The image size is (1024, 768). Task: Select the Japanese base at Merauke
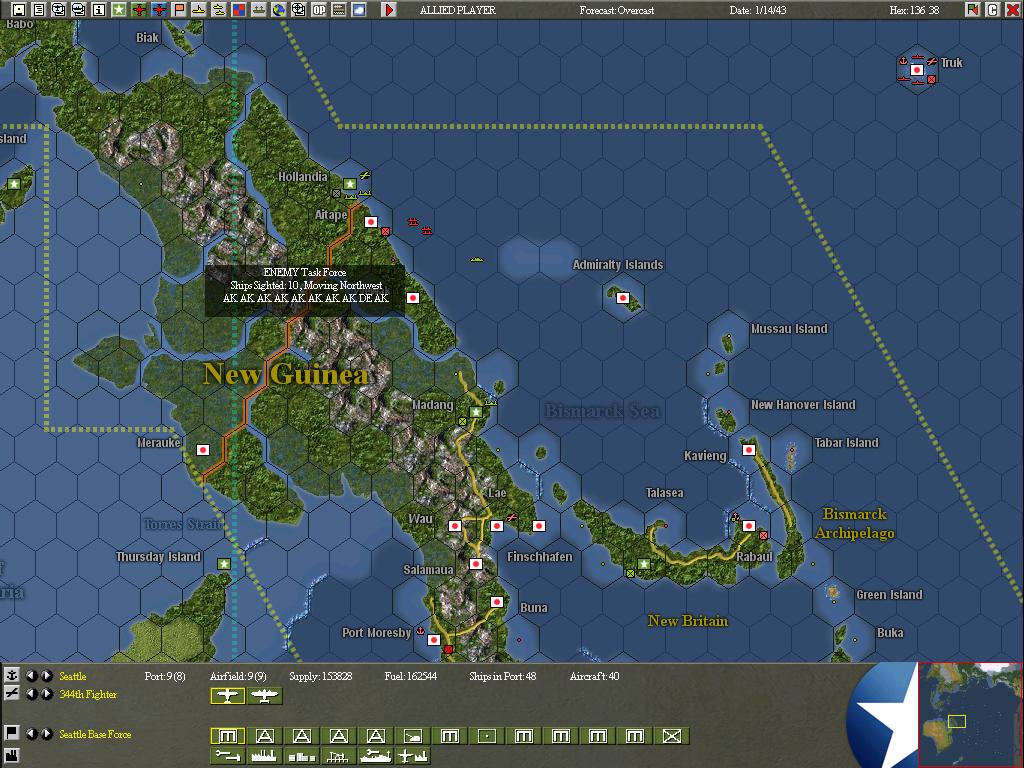(x=203, y=450)
